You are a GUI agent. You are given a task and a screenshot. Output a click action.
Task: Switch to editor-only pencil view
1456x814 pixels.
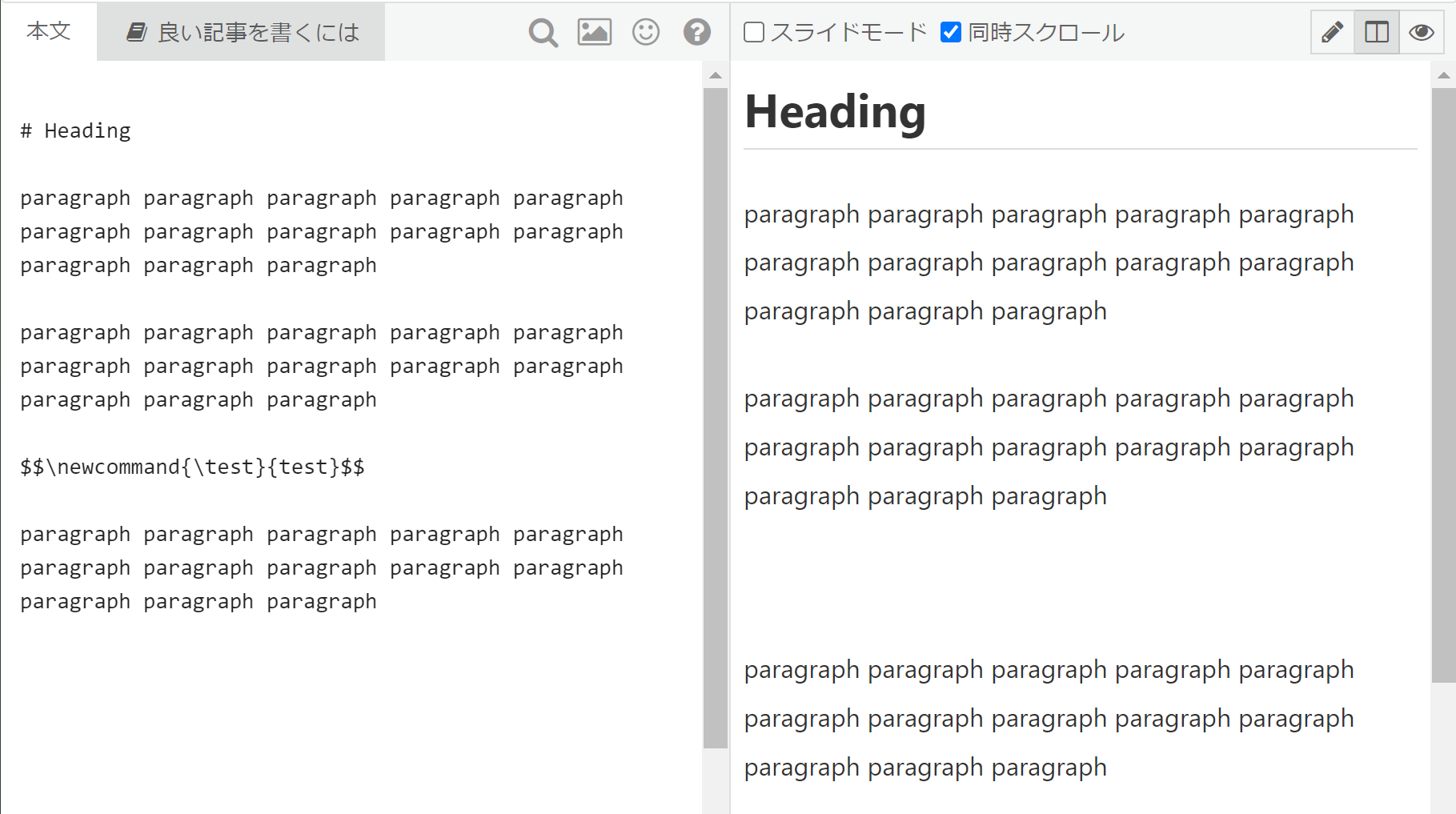[1332, 32]
